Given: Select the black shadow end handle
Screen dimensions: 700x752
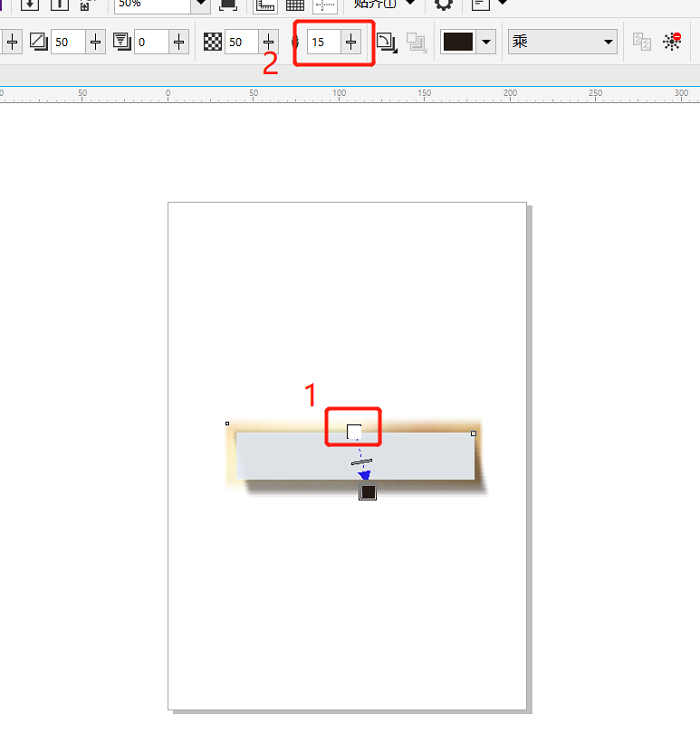Looking at the screenshot, I should click(368, 492).
